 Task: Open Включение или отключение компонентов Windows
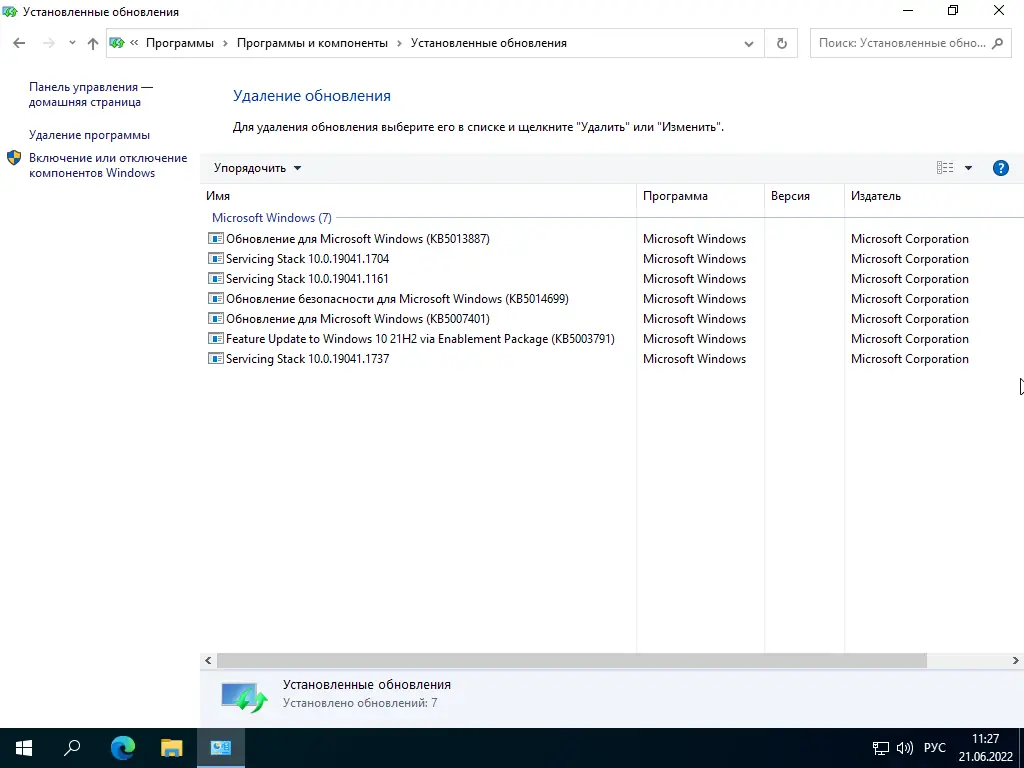coord(108,165)
